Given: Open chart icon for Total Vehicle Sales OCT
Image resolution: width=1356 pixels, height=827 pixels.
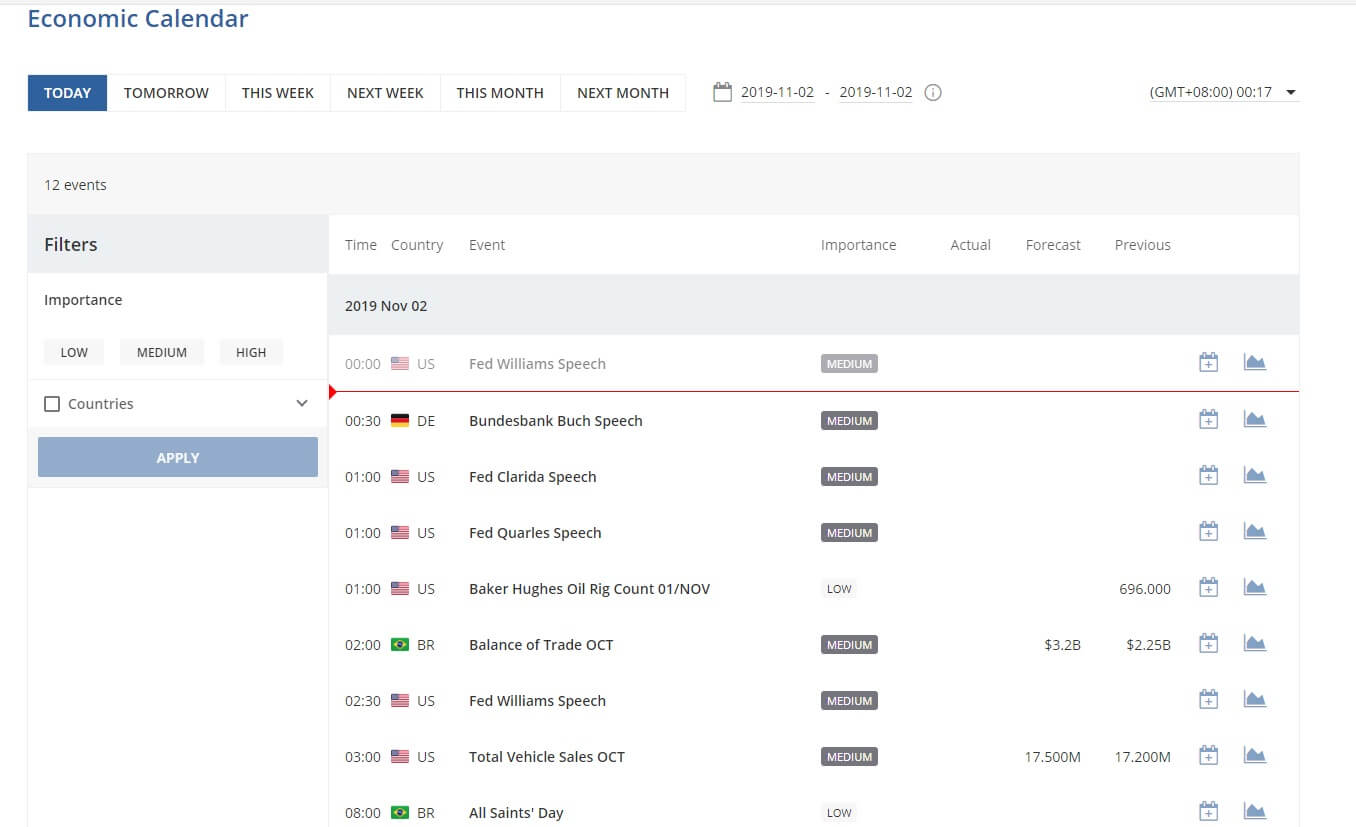Looking at the screenshot, I should 1254,756.
